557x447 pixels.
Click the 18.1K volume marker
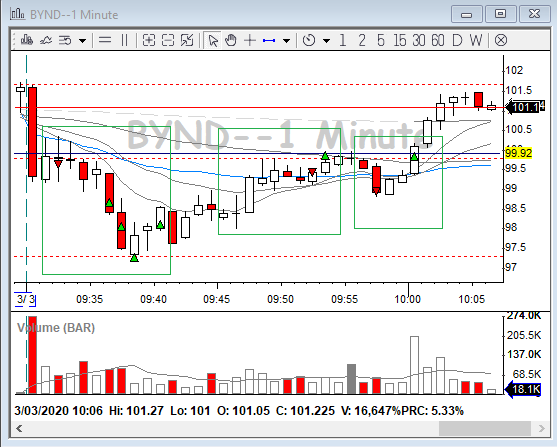click(x=523, y=389)
